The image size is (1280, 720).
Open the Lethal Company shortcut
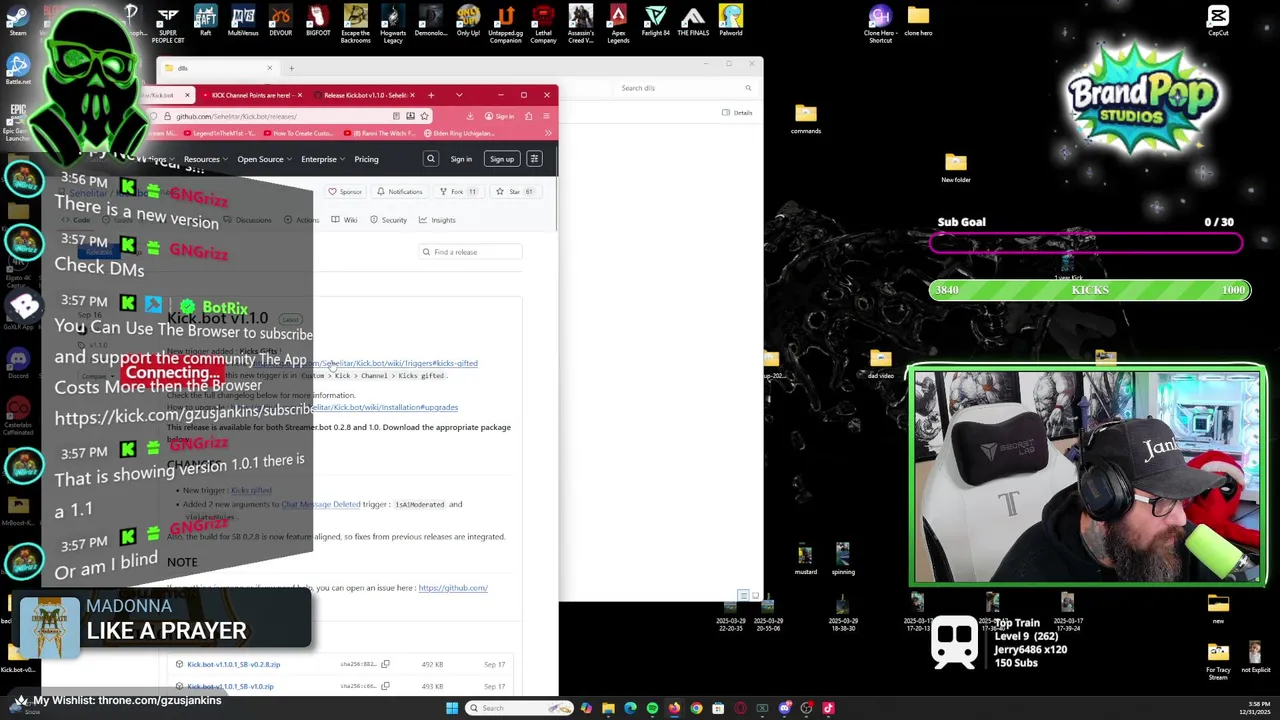click(543, 23)
